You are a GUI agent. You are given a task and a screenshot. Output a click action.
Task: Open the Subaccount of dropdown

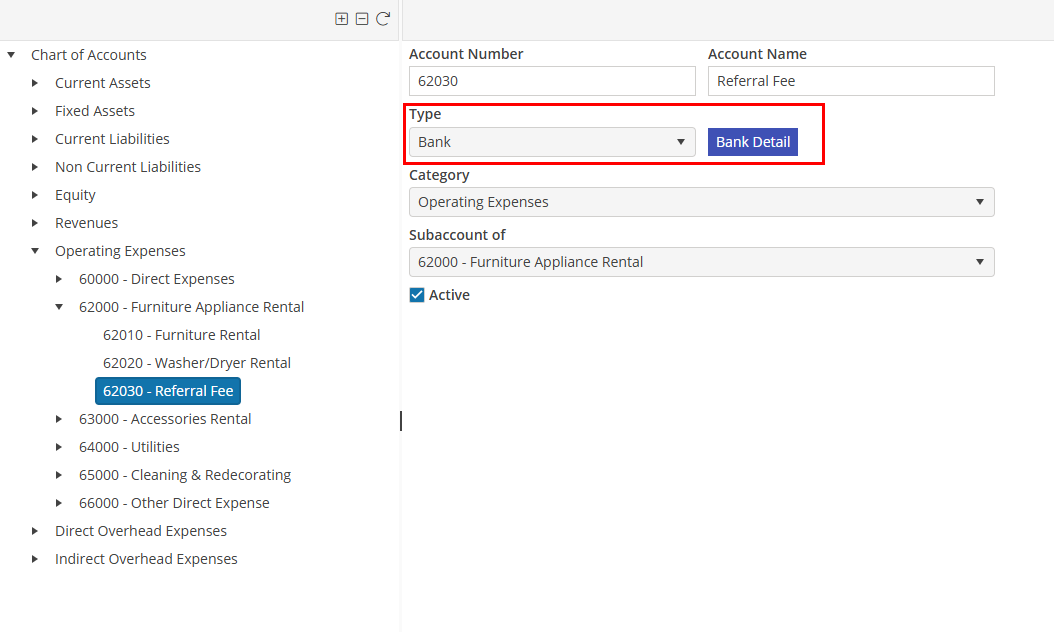click(701, 262)
